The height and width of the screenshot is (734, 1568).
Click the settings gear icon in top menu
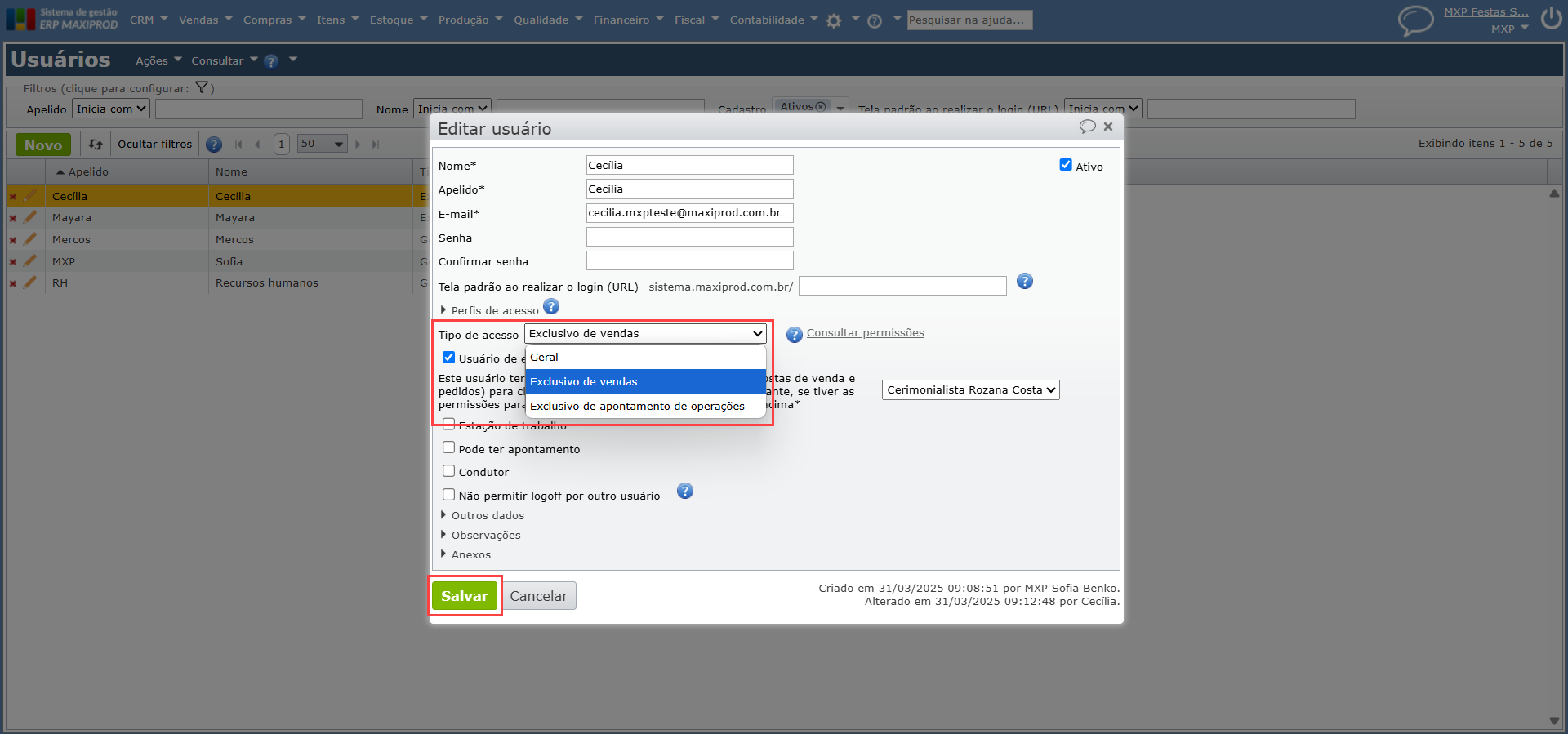pyautogui.click(x=834, y=21)
